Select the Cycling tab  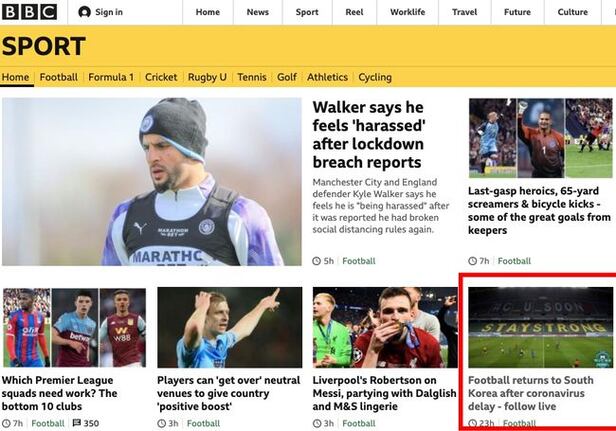tap(375, 77)
